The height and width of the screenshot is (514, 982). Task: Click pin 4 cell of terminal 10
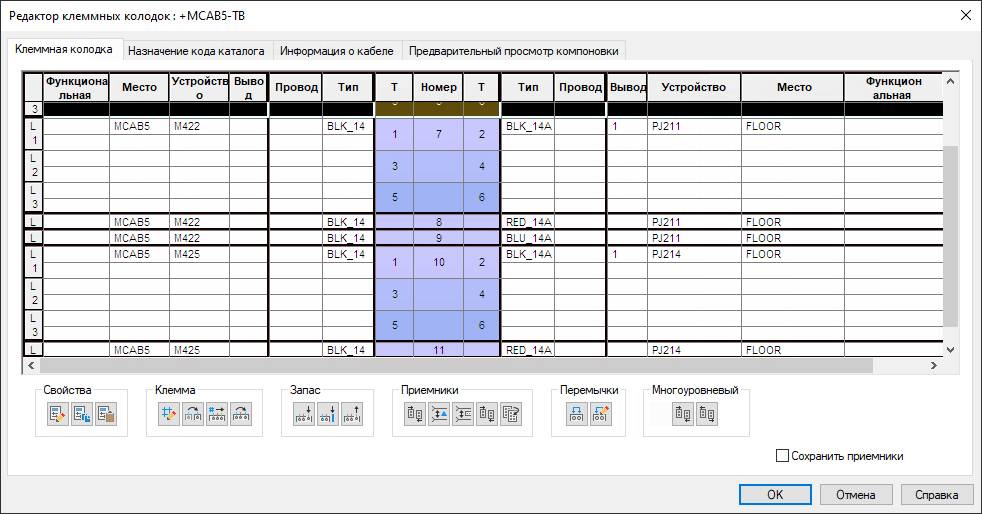tap(482, 294)
